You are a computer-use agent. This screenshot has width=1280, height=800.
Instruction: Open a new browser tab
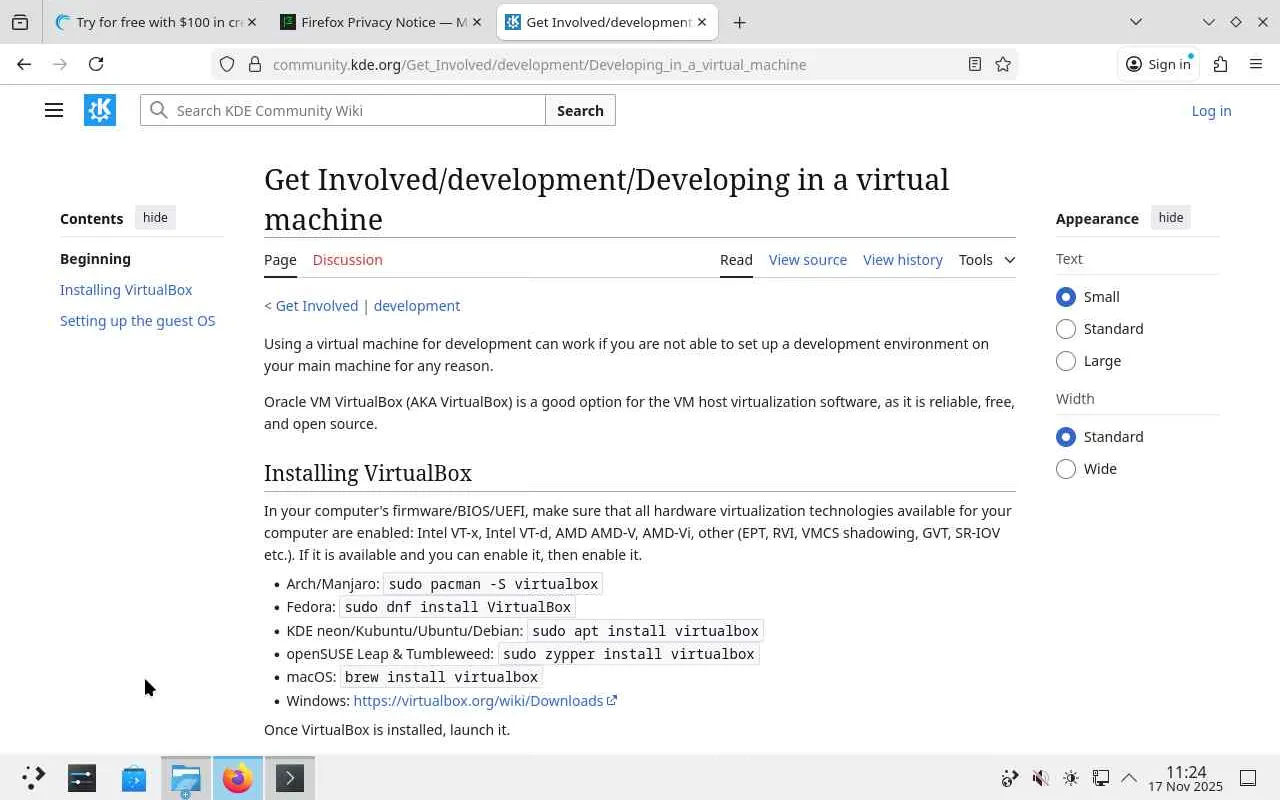click(739, 22)
